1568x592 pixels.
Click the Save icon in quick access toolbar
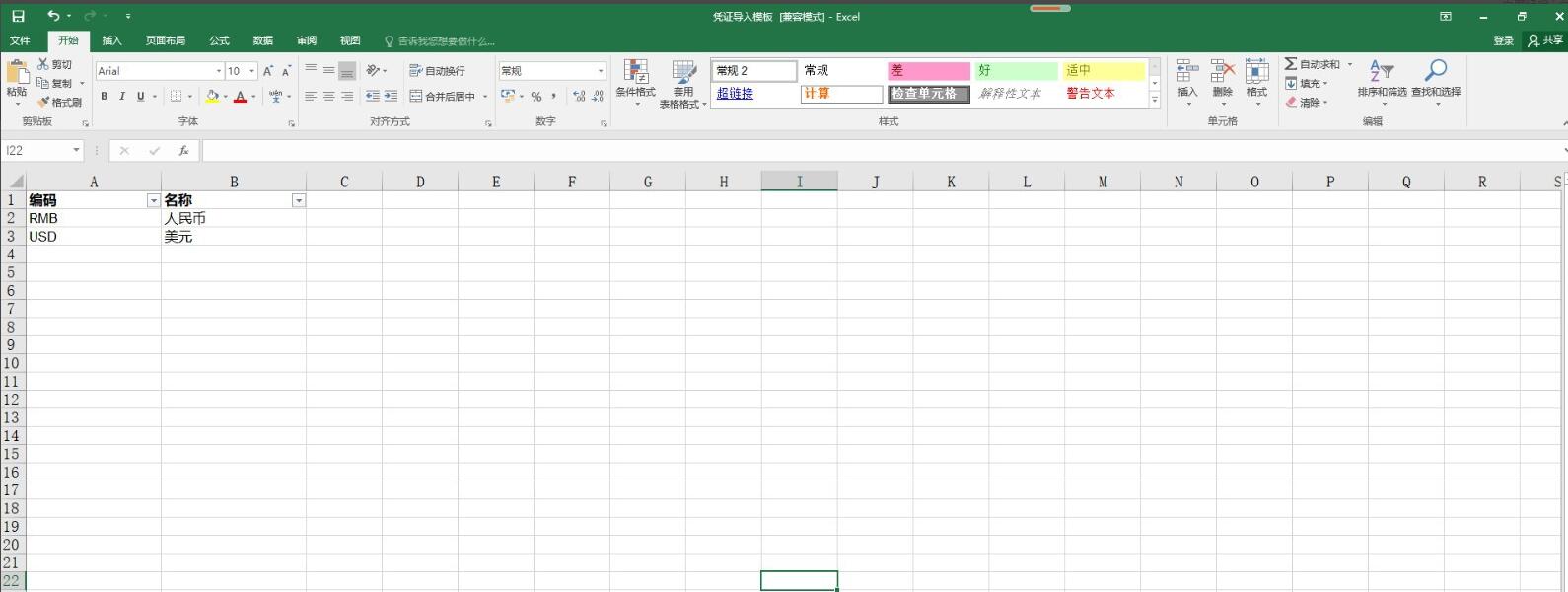18,16
